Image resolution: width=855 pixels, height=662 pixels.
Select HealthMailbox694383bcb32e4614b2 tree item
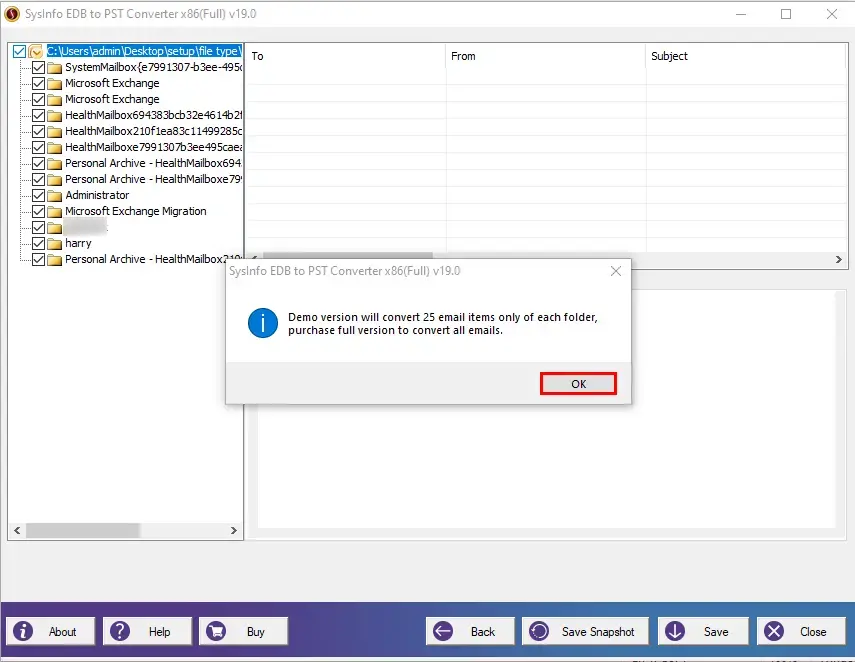click(x=153, y=115)
